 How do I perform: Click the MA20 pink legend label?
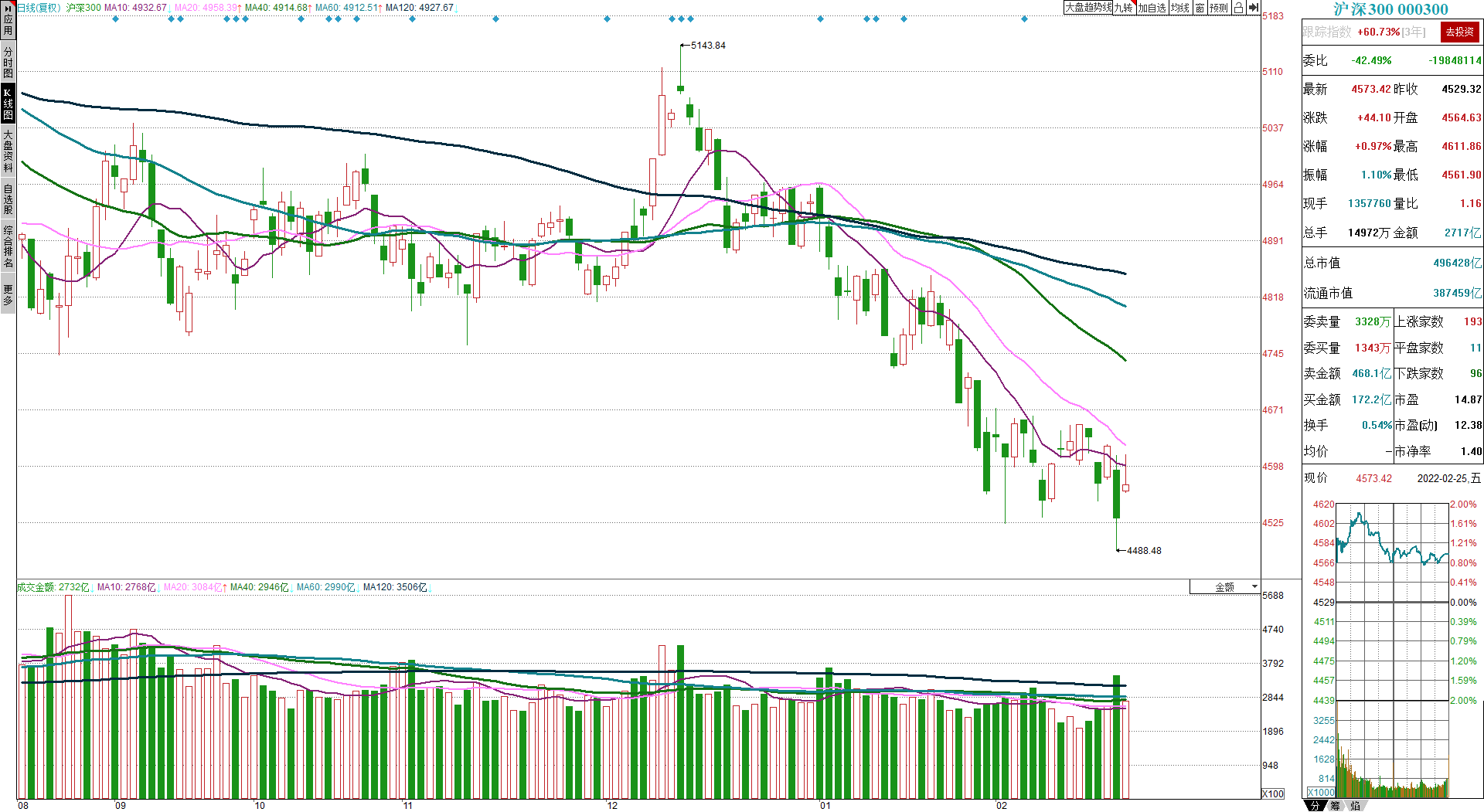(206, 8)
